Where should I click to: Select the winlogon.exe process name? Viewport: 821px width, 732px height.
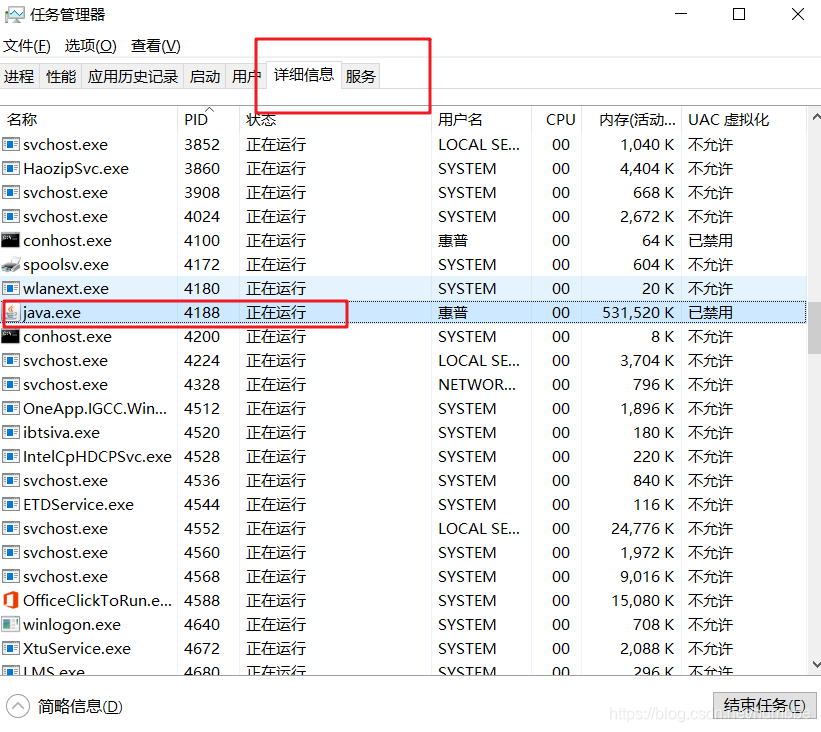[72, 625]
